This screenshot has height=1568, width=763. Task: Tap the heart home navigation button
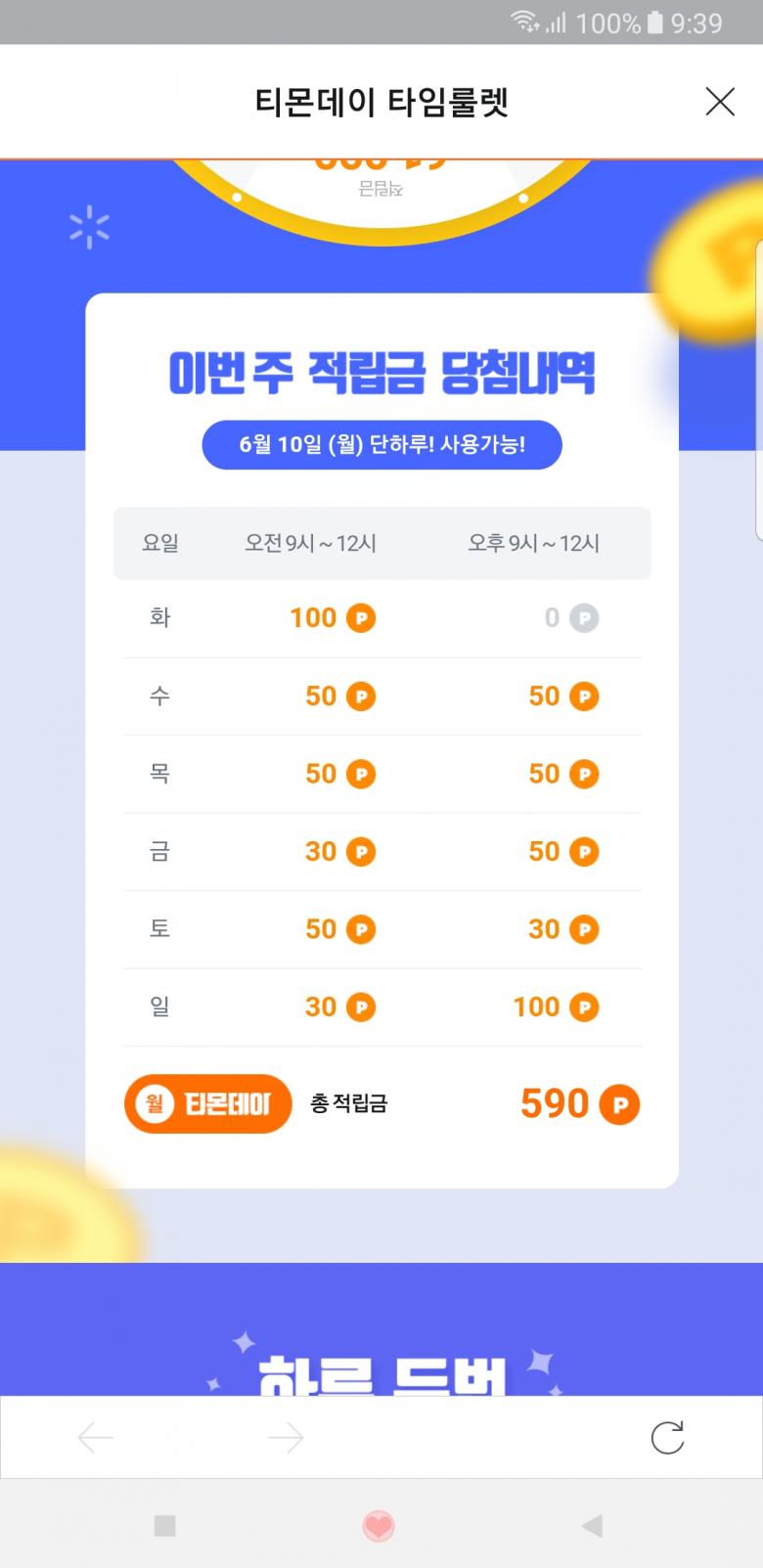pos(379,1525)
